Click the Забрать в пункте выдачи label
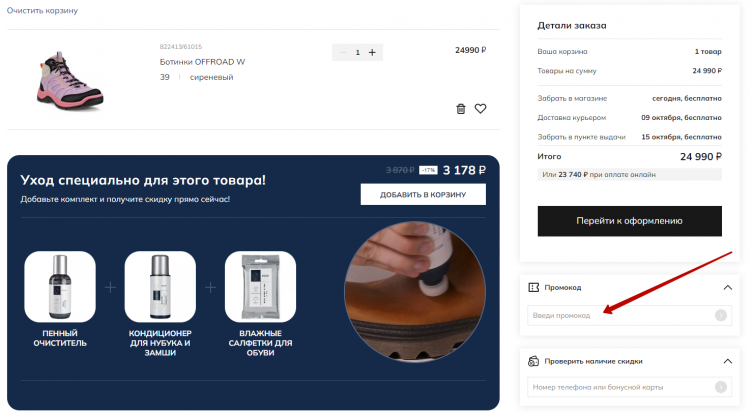 [x=581, y=137]
